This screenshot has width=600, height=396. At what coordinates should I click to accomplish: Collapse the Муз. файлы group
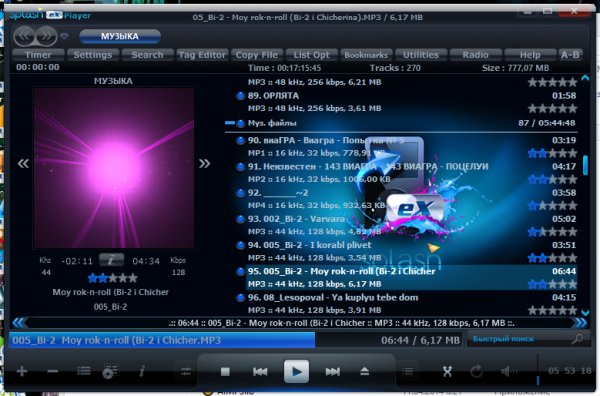230,123
